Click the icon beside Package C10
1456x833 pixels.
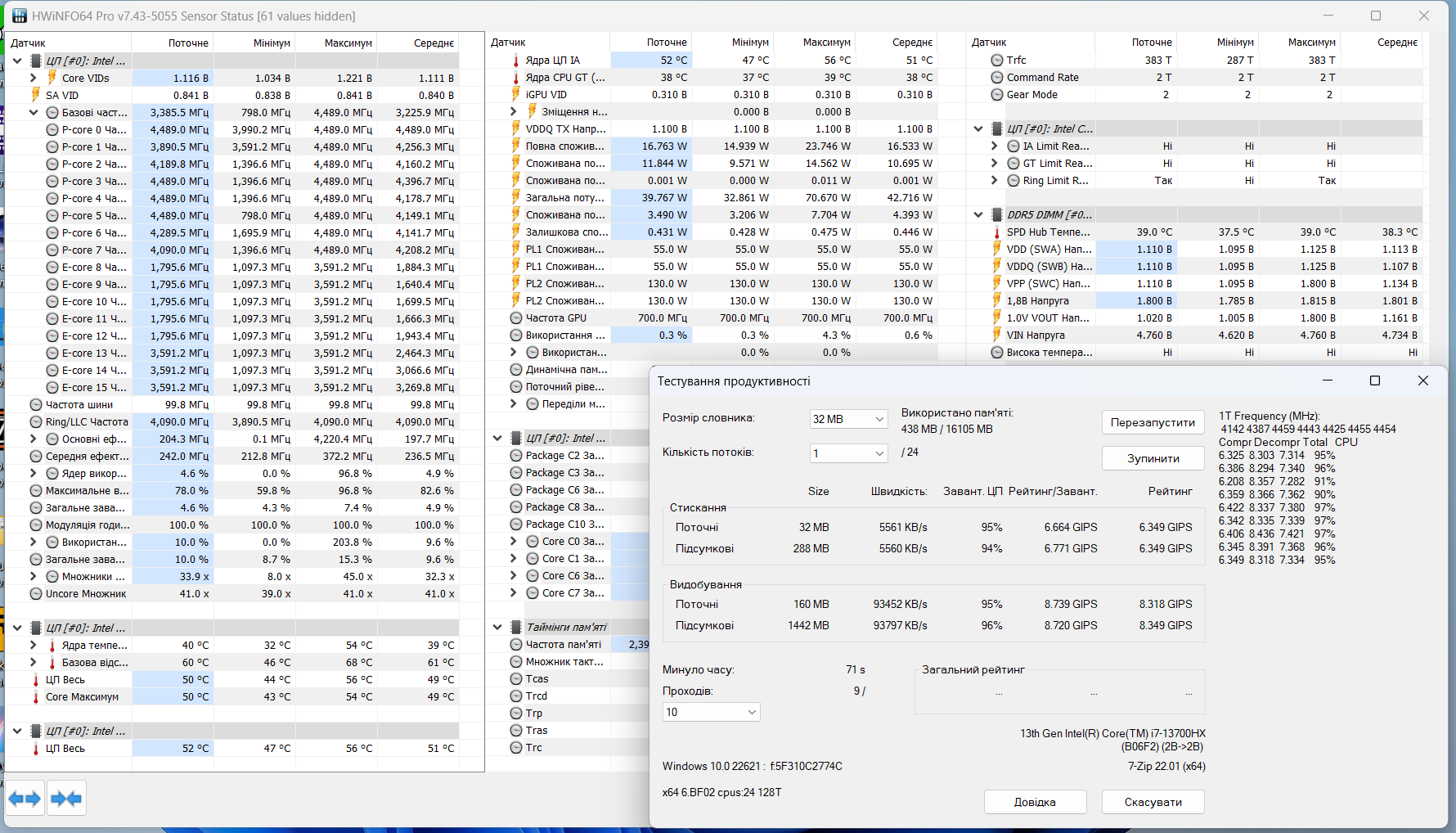[516, 524]
